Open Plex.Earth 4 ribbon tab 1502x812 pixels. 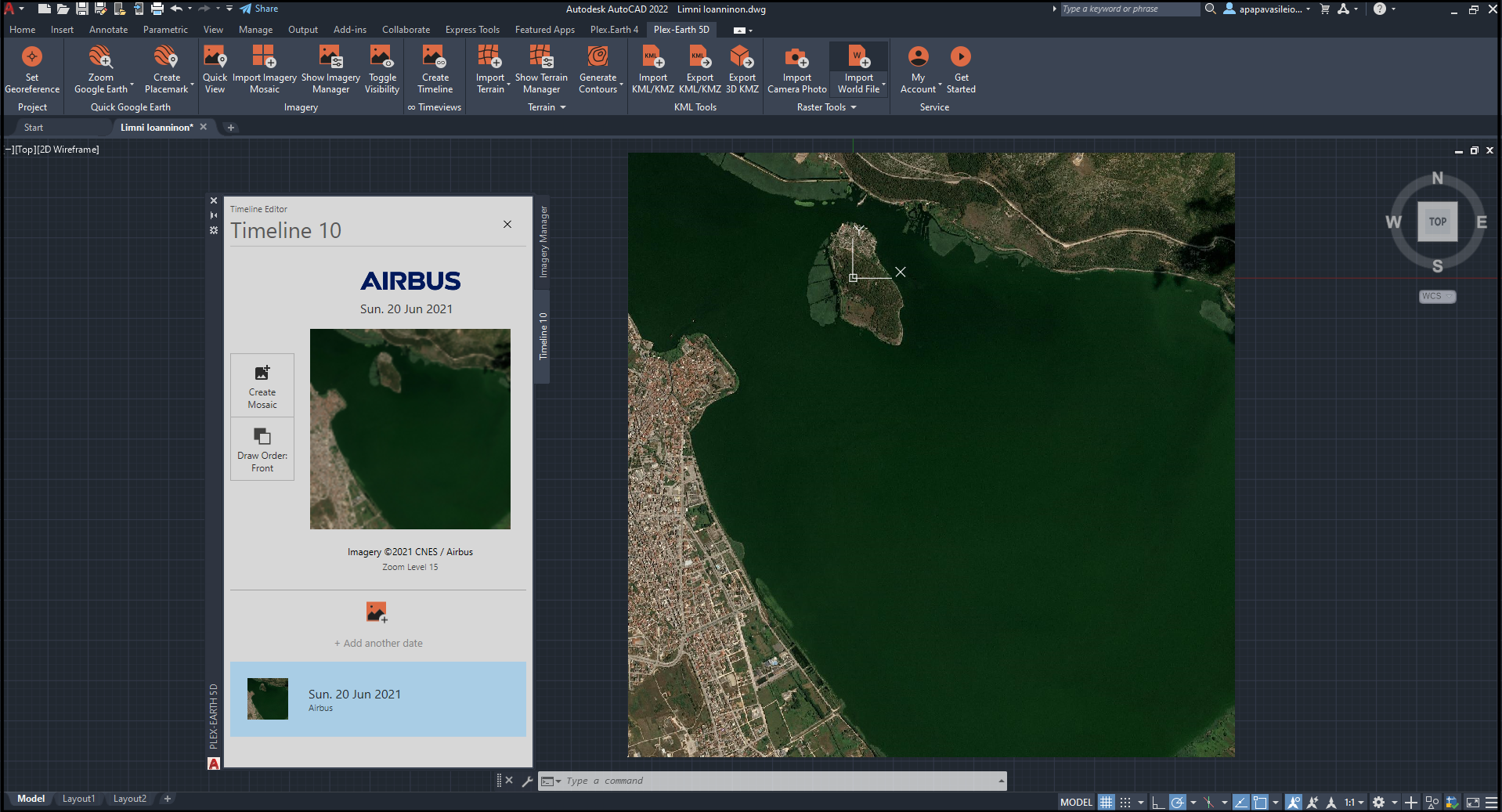(x=614, y=30)
